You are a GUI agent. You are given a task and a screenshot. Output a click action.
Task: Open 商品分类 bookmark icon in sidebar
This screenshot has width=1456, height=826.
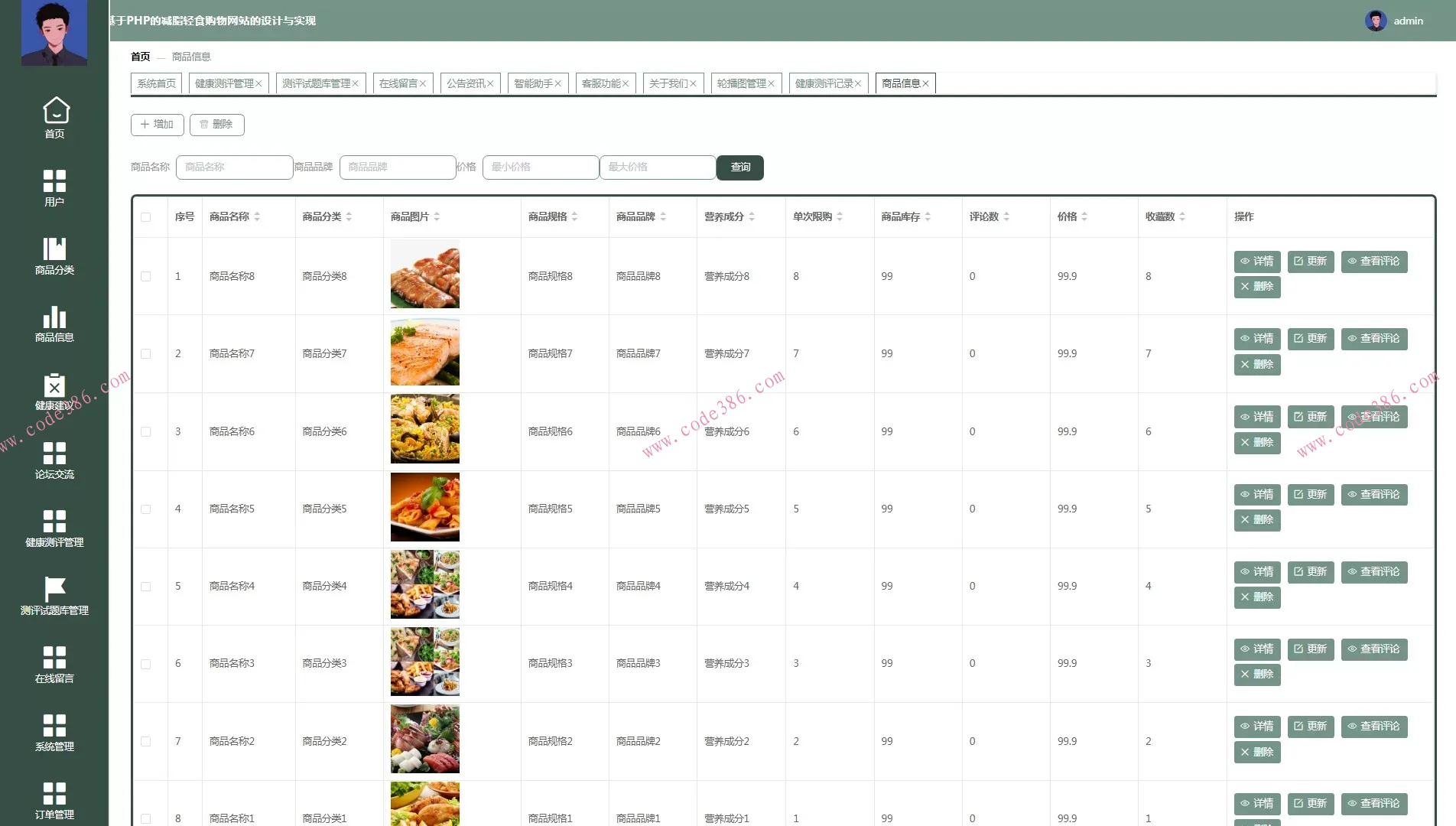[54, 249]
